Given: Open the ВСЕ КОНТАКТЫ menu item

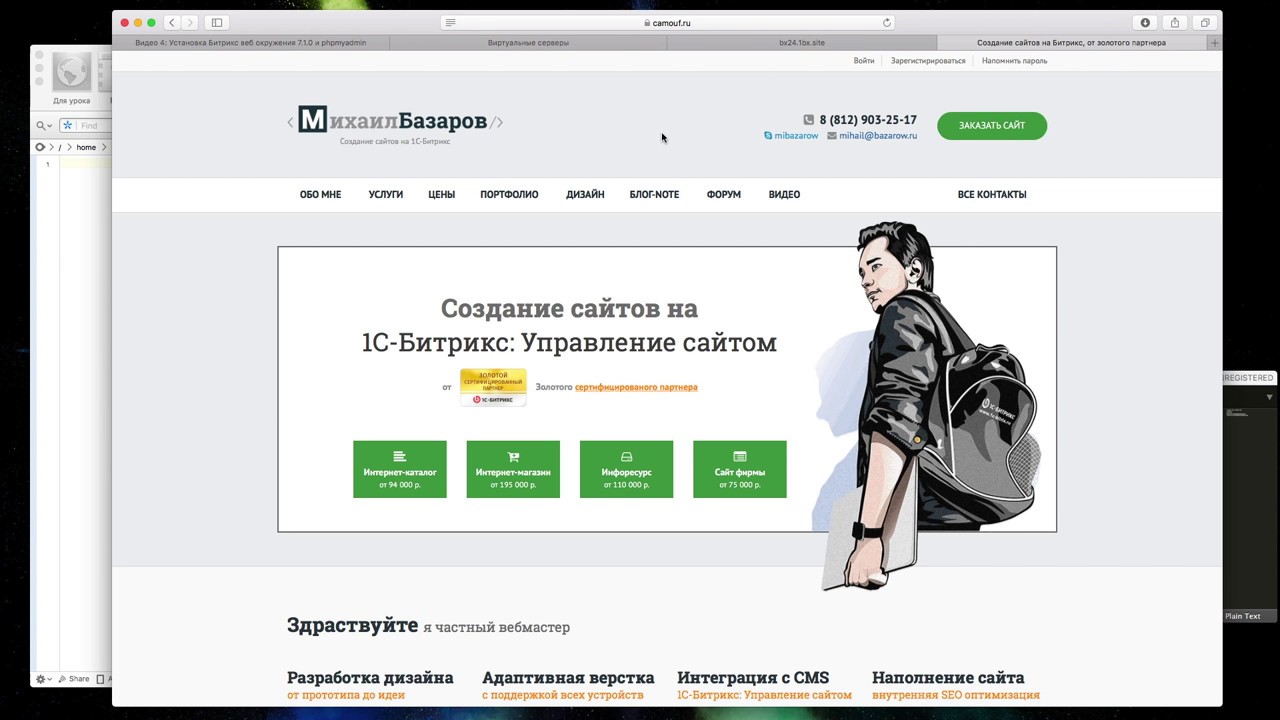Looking at the screenshot, I should tap(992, 194).
